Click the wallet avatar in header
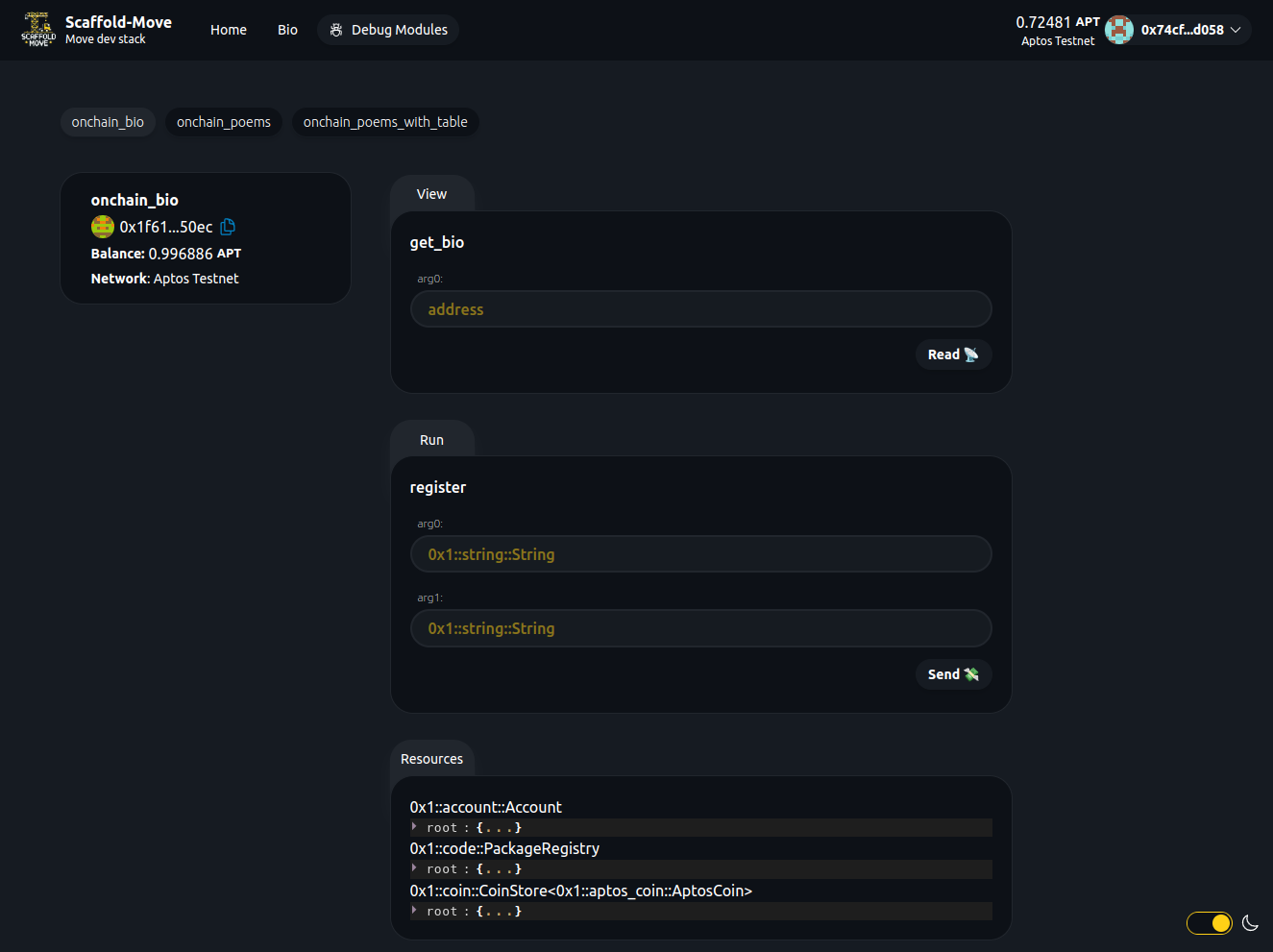The image size is (1273, 952). [1118, 30]
